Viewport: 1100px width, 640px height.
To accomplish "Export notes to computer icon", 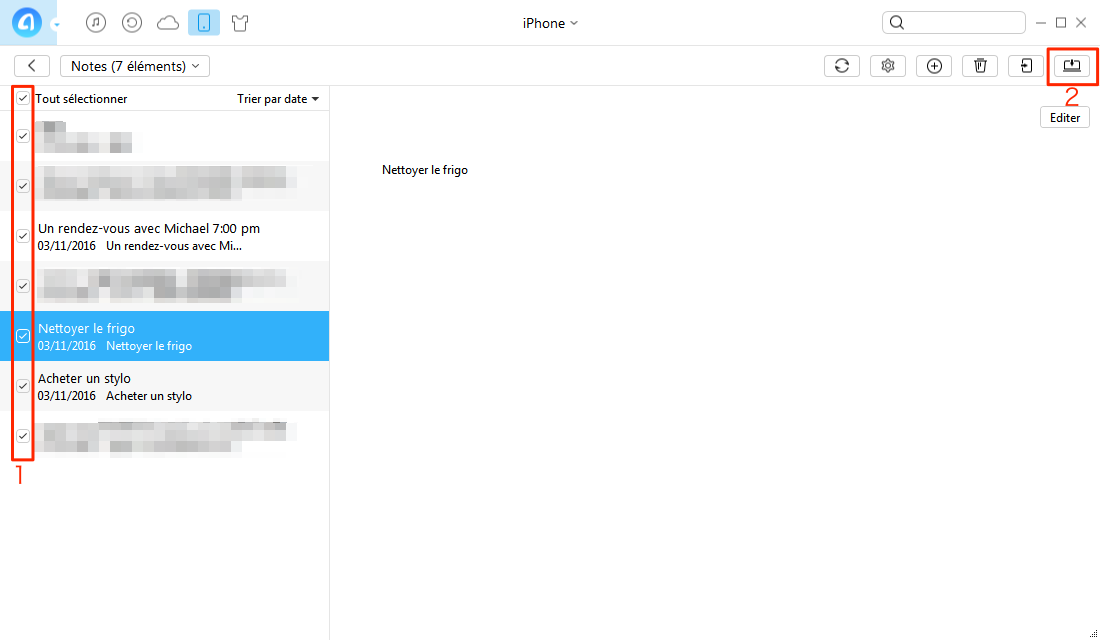I will pyautogui.click(x=1072, y=66).
